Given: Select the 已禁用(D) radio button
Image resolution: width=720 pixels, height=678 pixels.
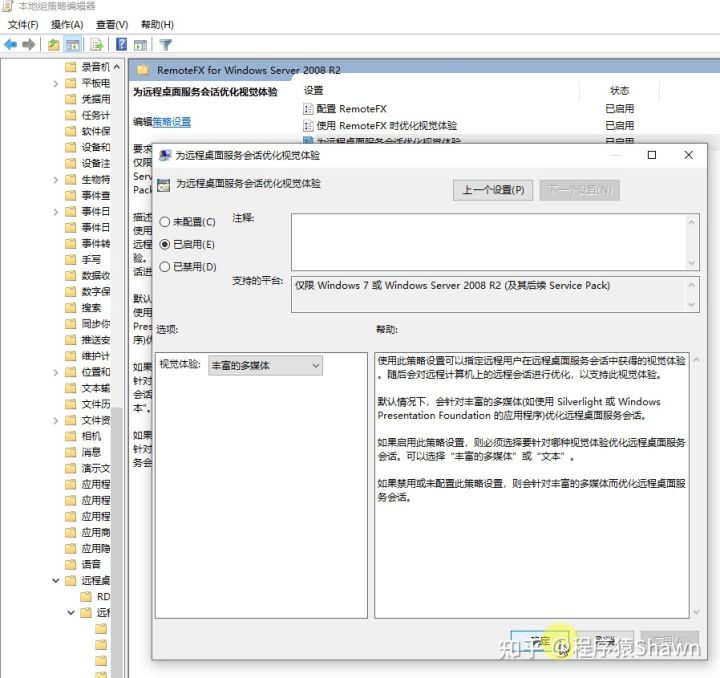Looking at the screenshot, I should (x=165, y=267).
